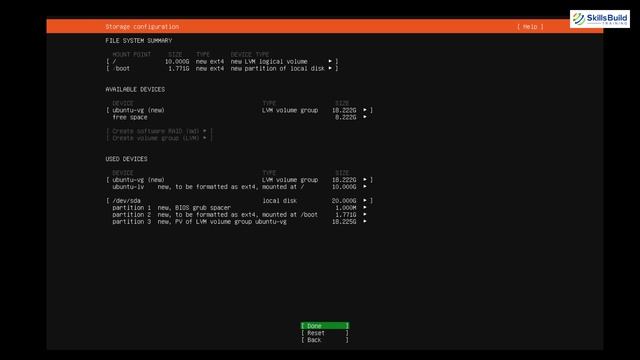Click the USED DEVICES heading
This screenshot has height=360, width=640.
(x=127, y=159)
